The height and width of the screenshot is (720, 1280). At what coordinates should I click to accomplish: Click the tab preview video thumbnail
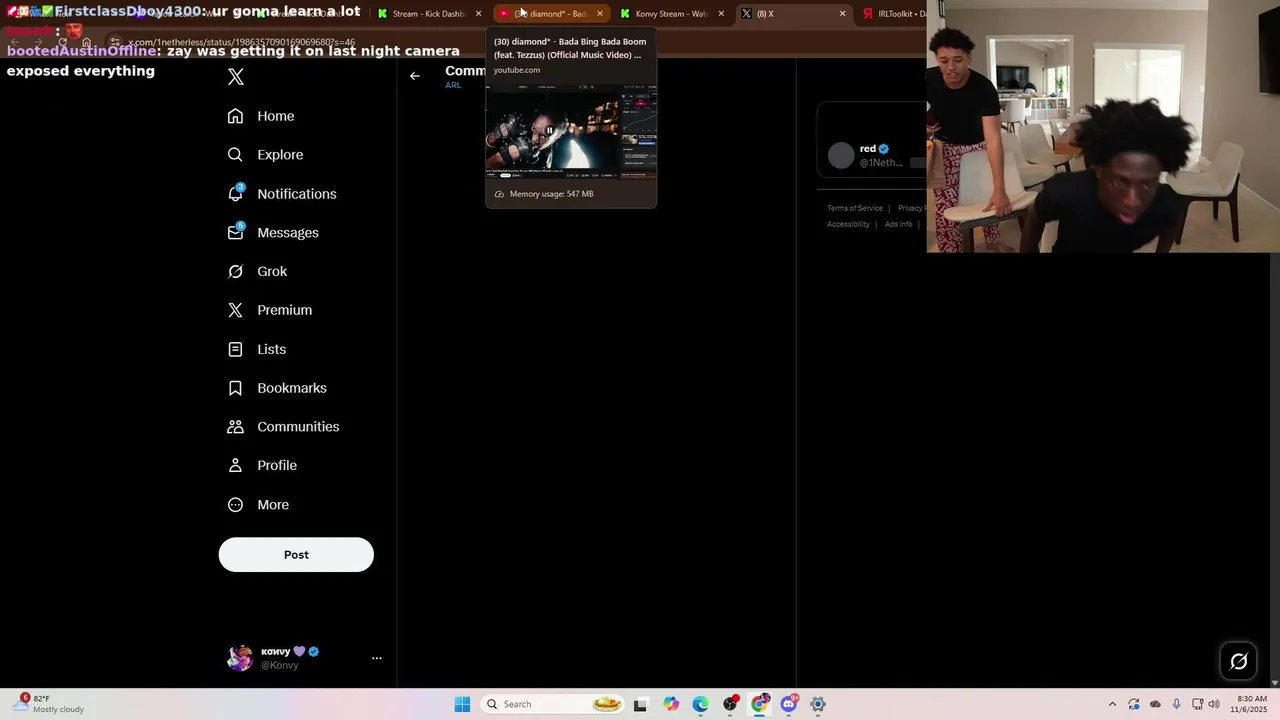pyautogui.click(x=571, y=130)
